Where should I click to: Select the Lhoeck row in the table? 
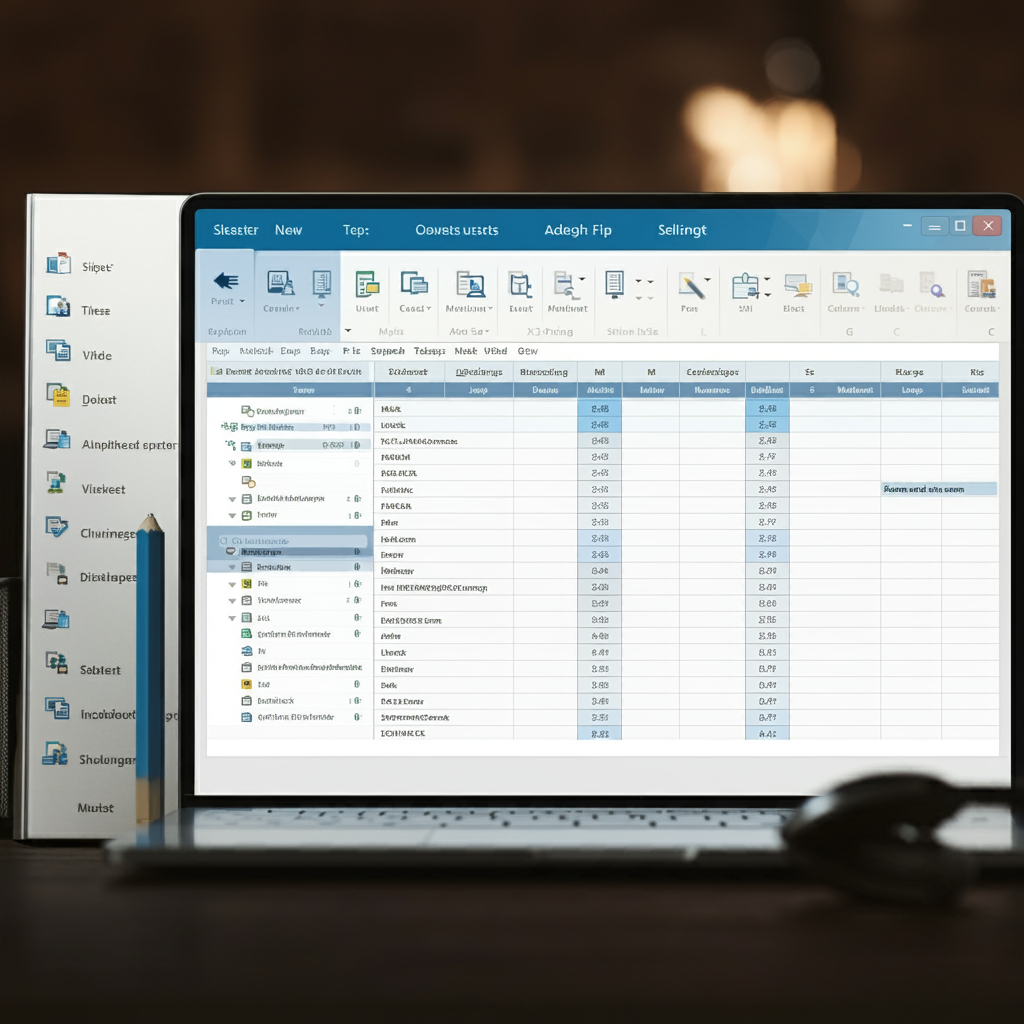pyautogui.click(x=686, y=652)
